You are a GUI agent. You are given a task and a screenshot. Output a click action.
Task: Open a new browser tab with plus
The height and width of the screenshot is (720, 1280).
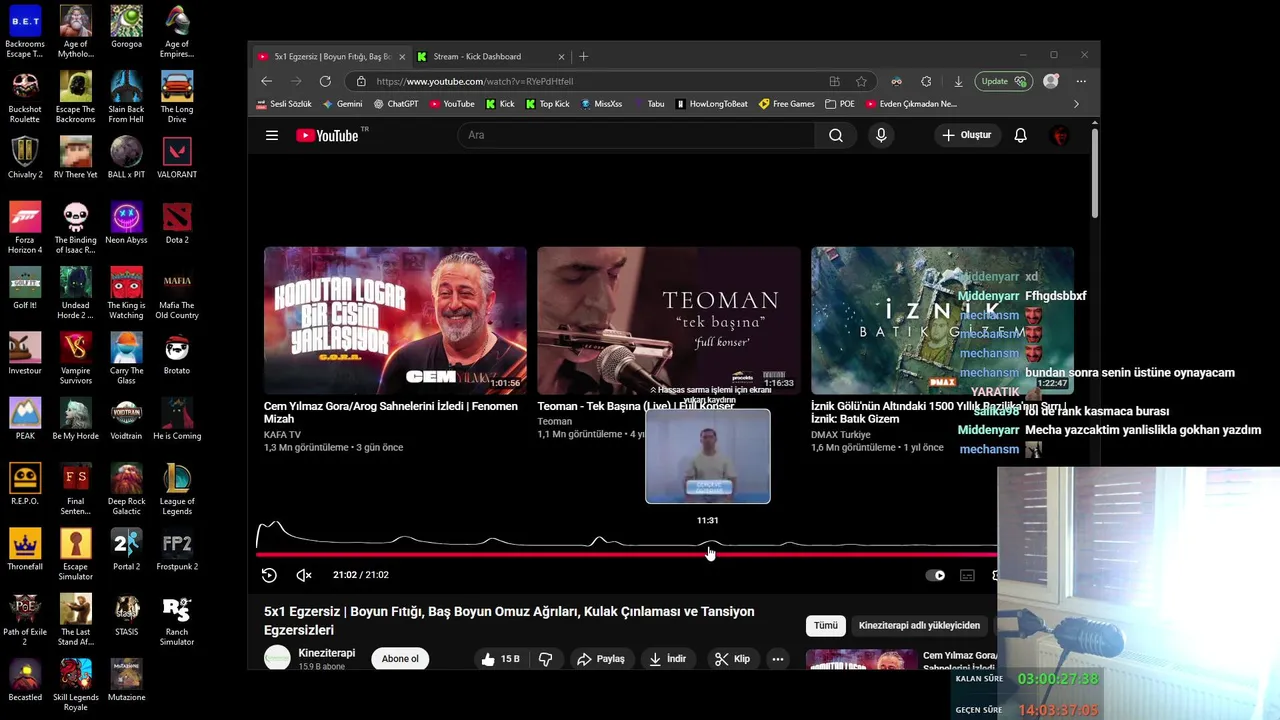584,56
